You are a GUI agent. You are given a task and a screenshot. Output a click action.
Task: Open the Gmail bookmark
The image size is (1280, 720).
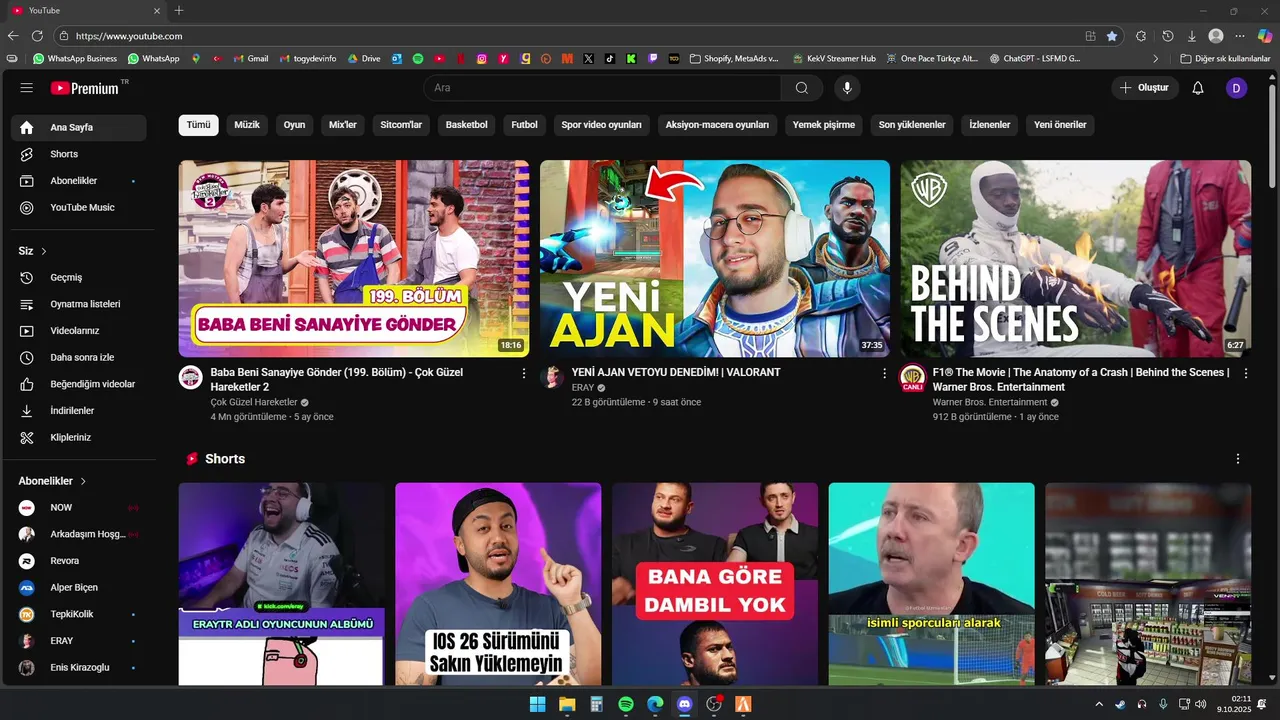[x=251, y=59]
